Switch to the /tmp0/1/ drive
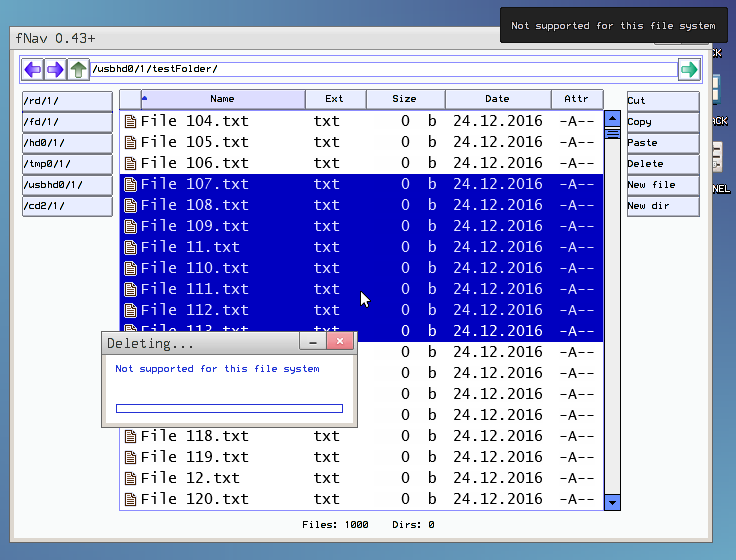 tap(67, 164)
